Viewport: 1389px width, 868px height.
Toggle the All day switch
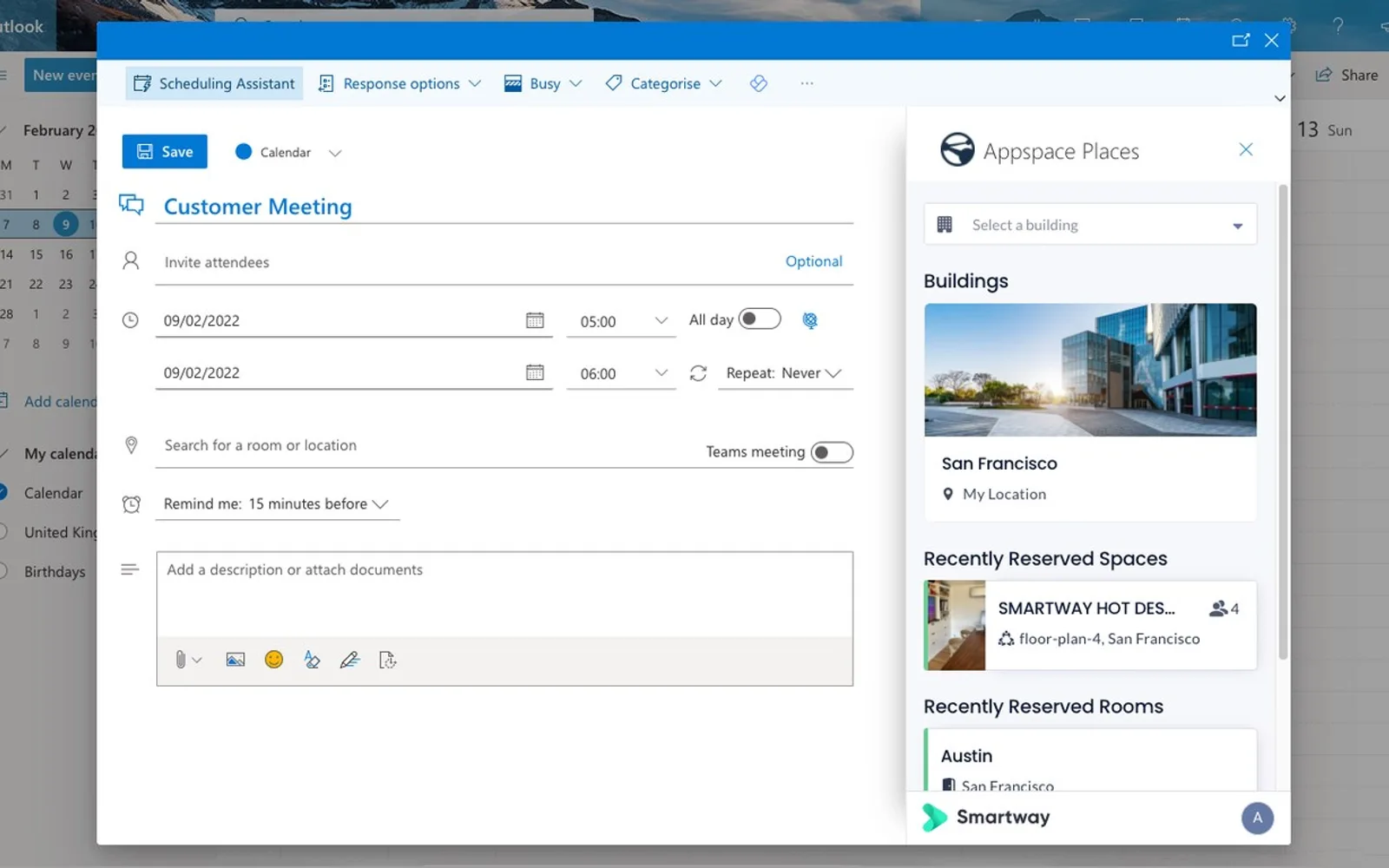pyautogui.click(x=760, y=319)
